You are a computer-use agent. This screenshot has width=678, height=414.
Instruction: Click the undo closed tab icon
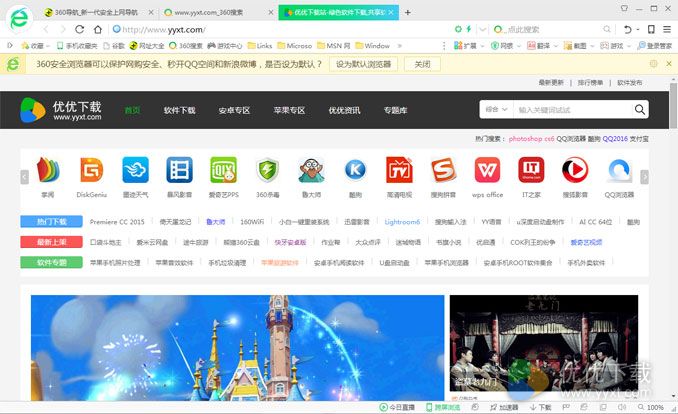coord(628,29)
